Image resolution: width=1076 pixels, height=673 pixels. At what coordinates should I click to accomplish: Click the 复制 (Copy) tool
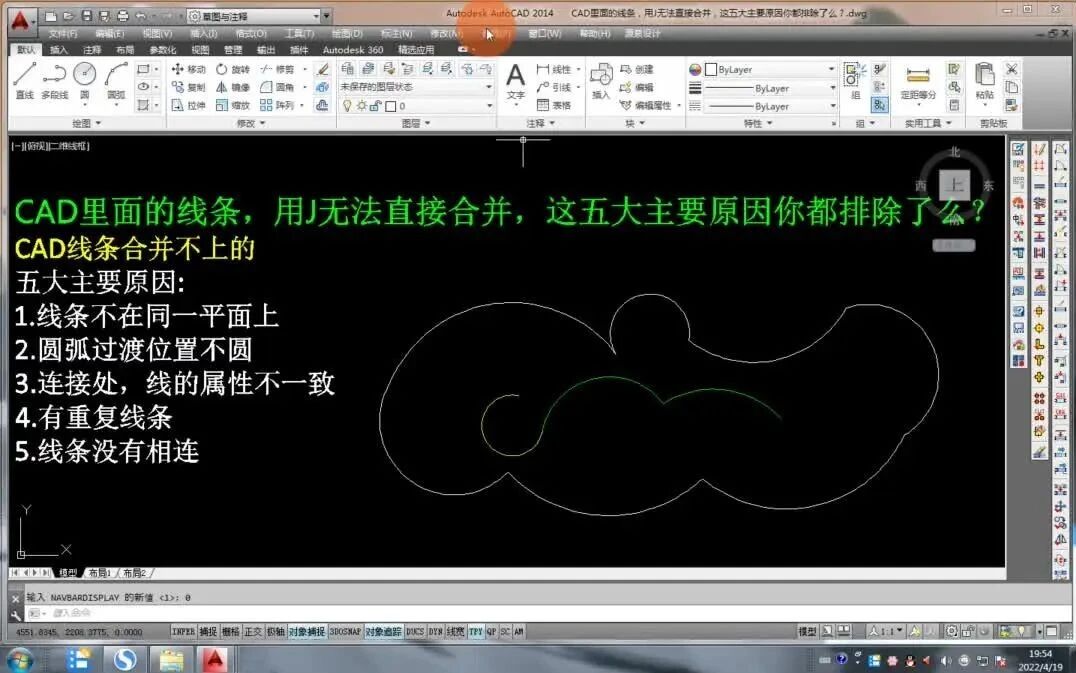pyautogui.click(x=189, y=87)
